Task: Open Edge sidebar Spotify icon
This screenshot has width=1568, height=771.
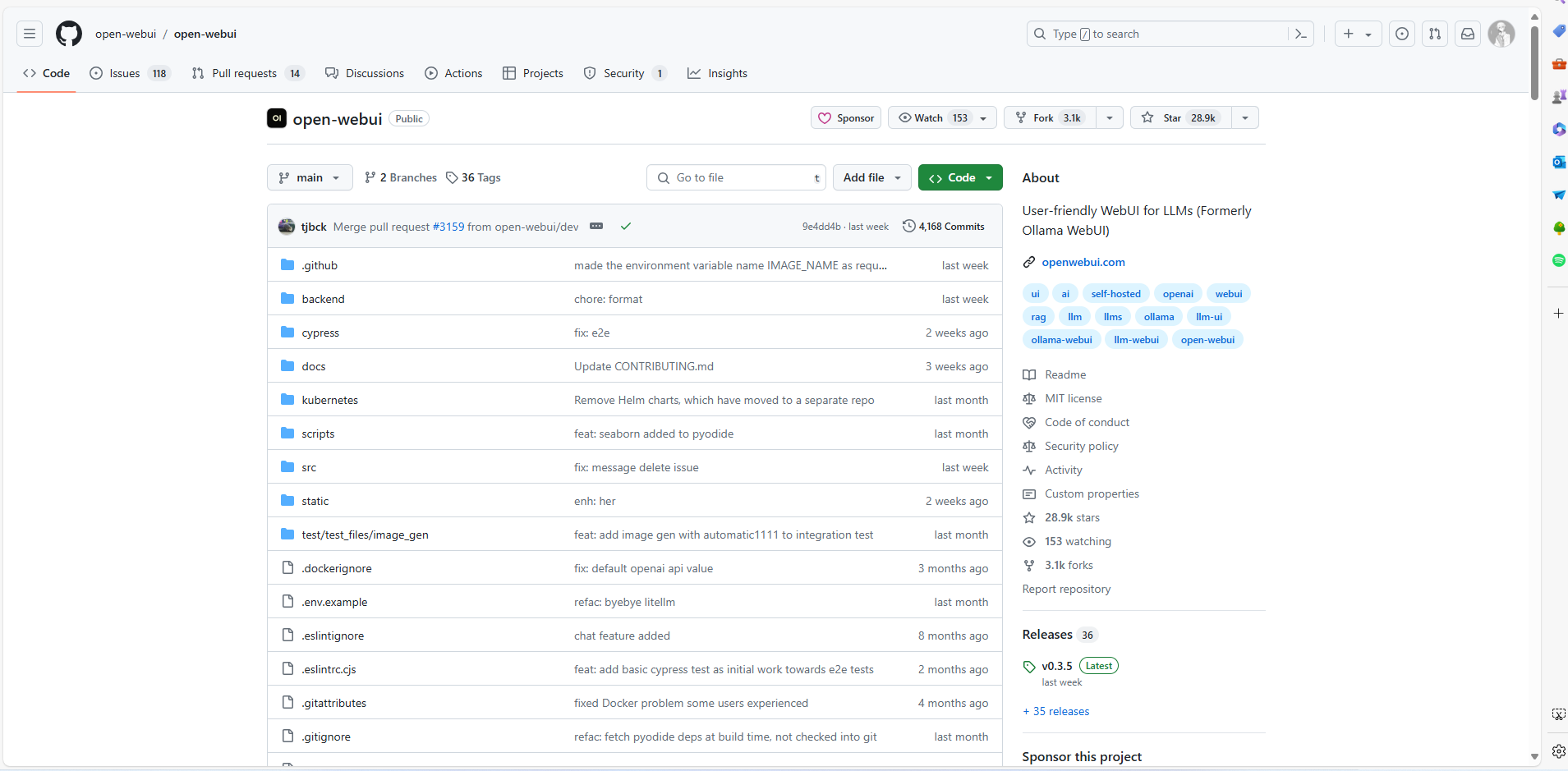Action: click(1558, 260)
